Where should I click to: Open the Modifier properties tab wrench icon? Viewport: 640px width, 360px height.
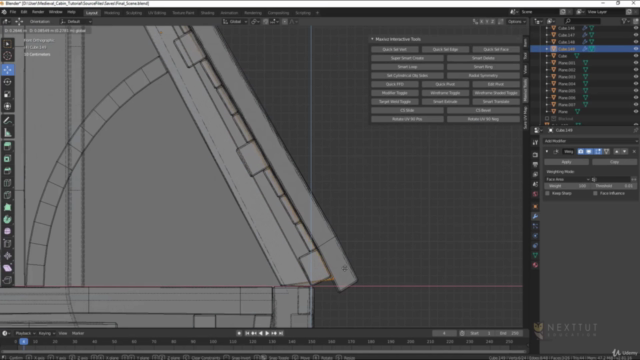535,216
